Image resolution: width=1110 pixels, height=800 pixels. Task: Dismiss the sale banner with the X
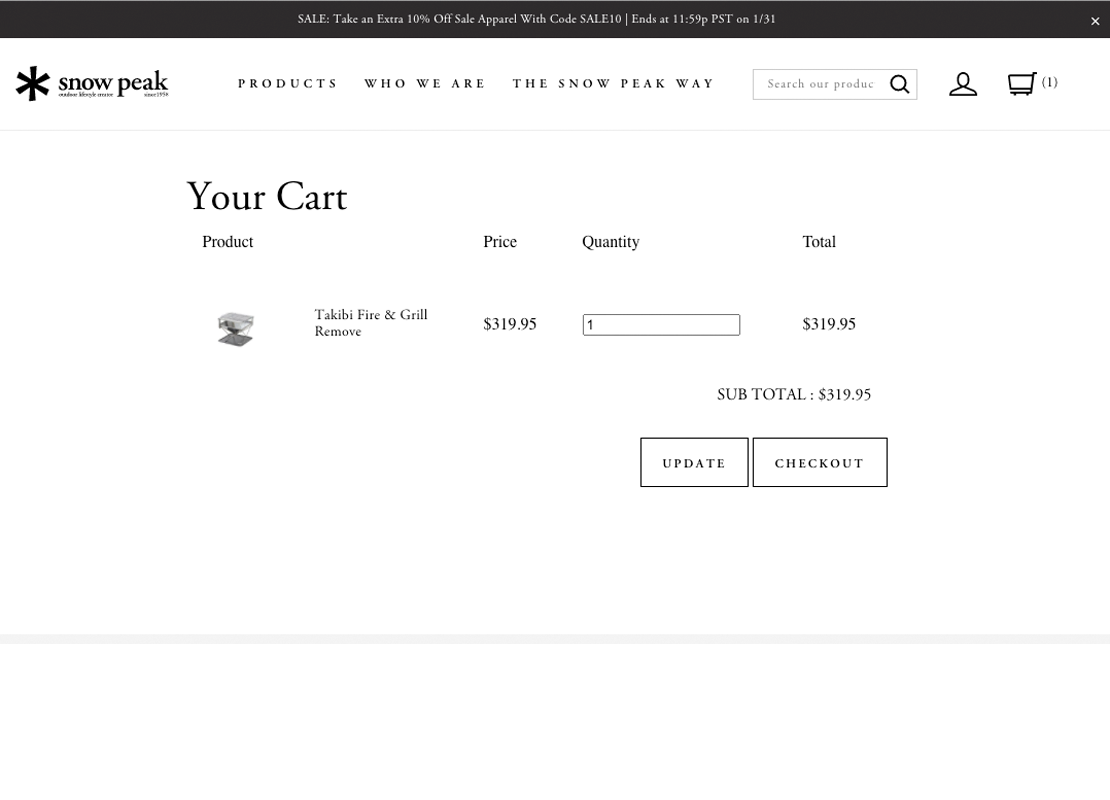[1095, 21]
